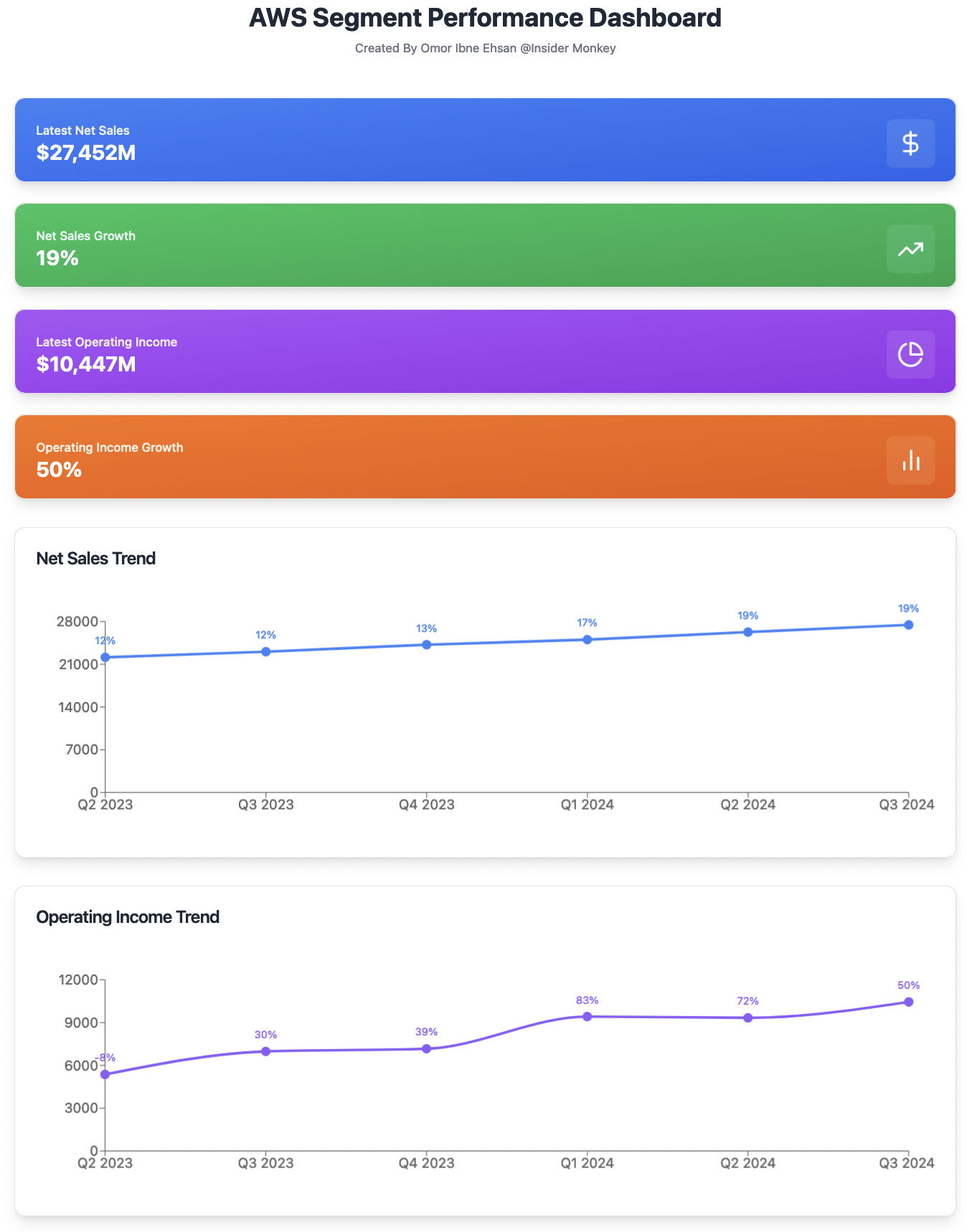This screenshot has height=1232, width=967.
Task: Click the trending-up arrow icon on growth card
Action: [x=910, y=249]
